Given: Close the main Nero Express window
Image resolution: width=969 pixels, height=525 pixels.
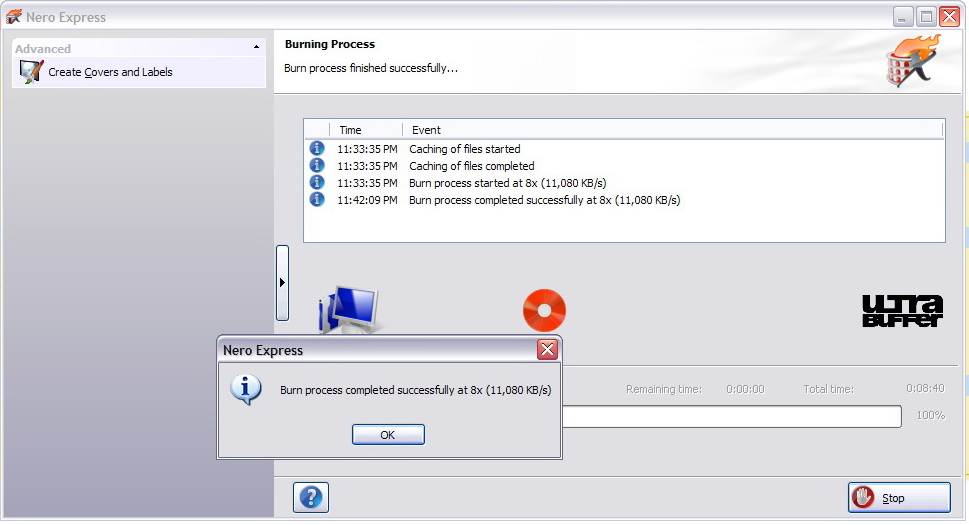Looking at the screenshot, I should pos(950,17).
